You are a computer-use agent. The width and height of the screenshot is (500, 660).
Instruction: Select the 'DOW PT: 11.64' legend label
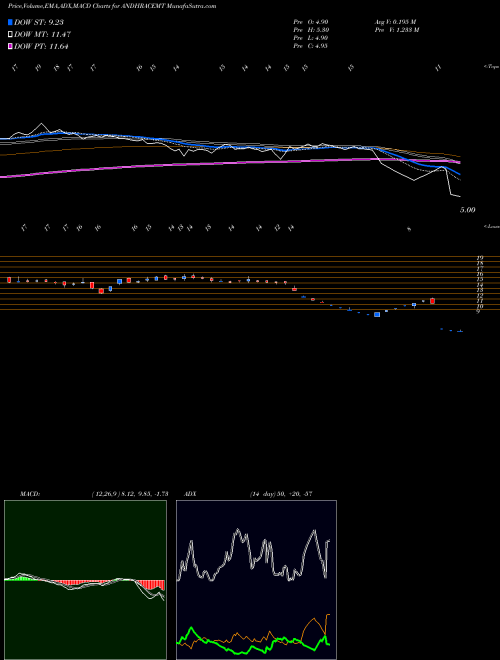pyautogui.click(x=41, y=46)
